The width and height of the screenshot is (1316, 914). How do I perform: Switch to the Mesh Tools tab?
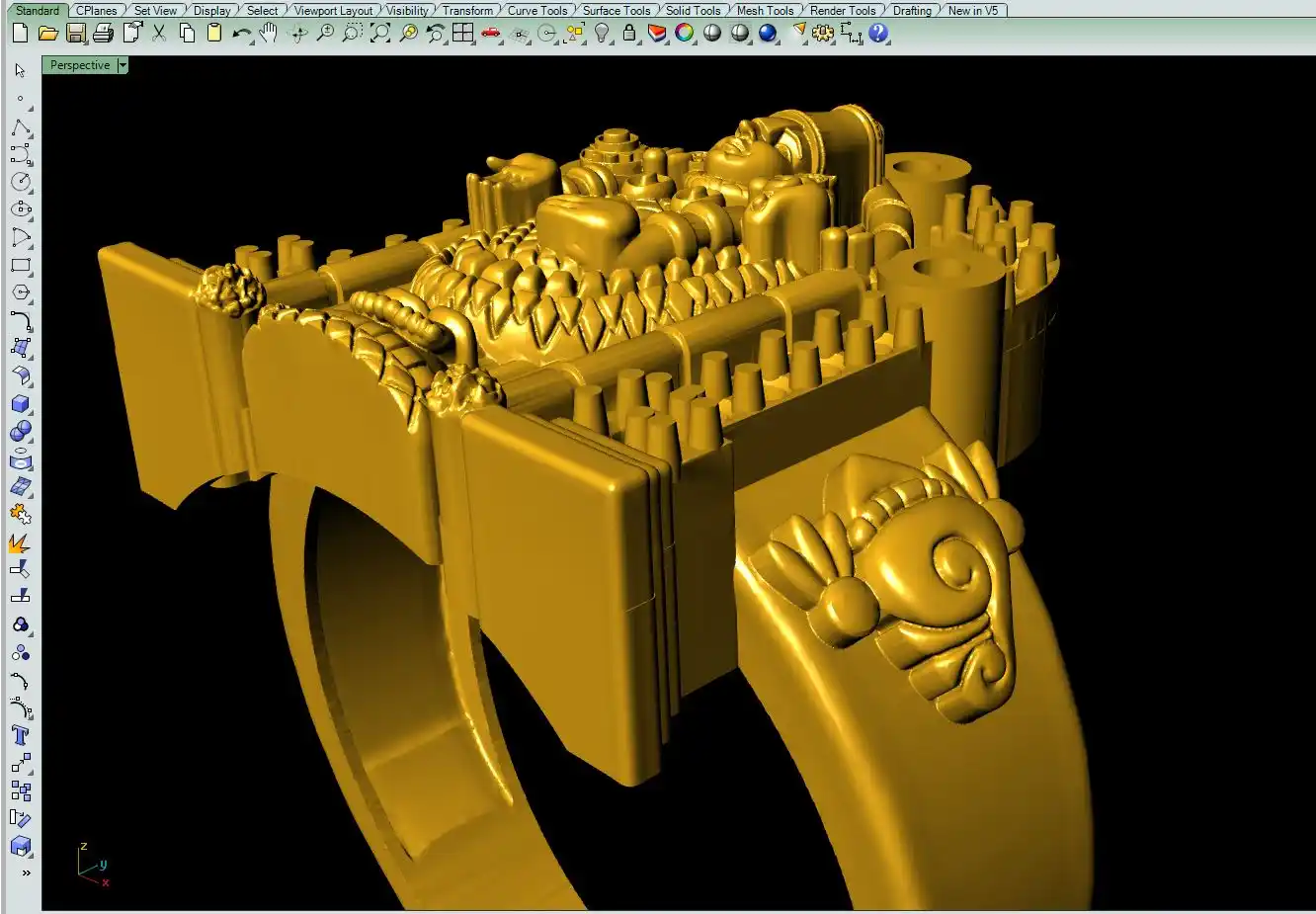(765, 11)
